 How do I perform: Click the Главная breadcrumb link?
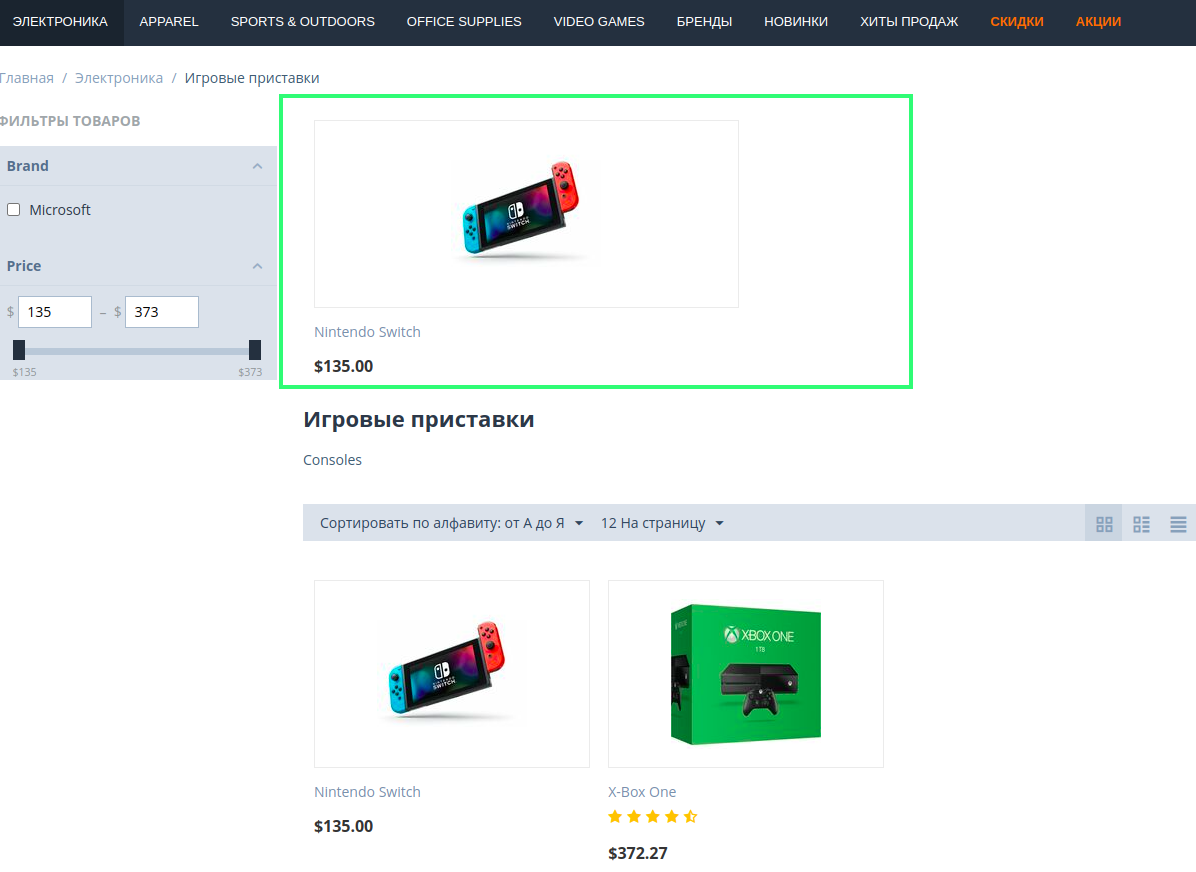coord(27,78)
